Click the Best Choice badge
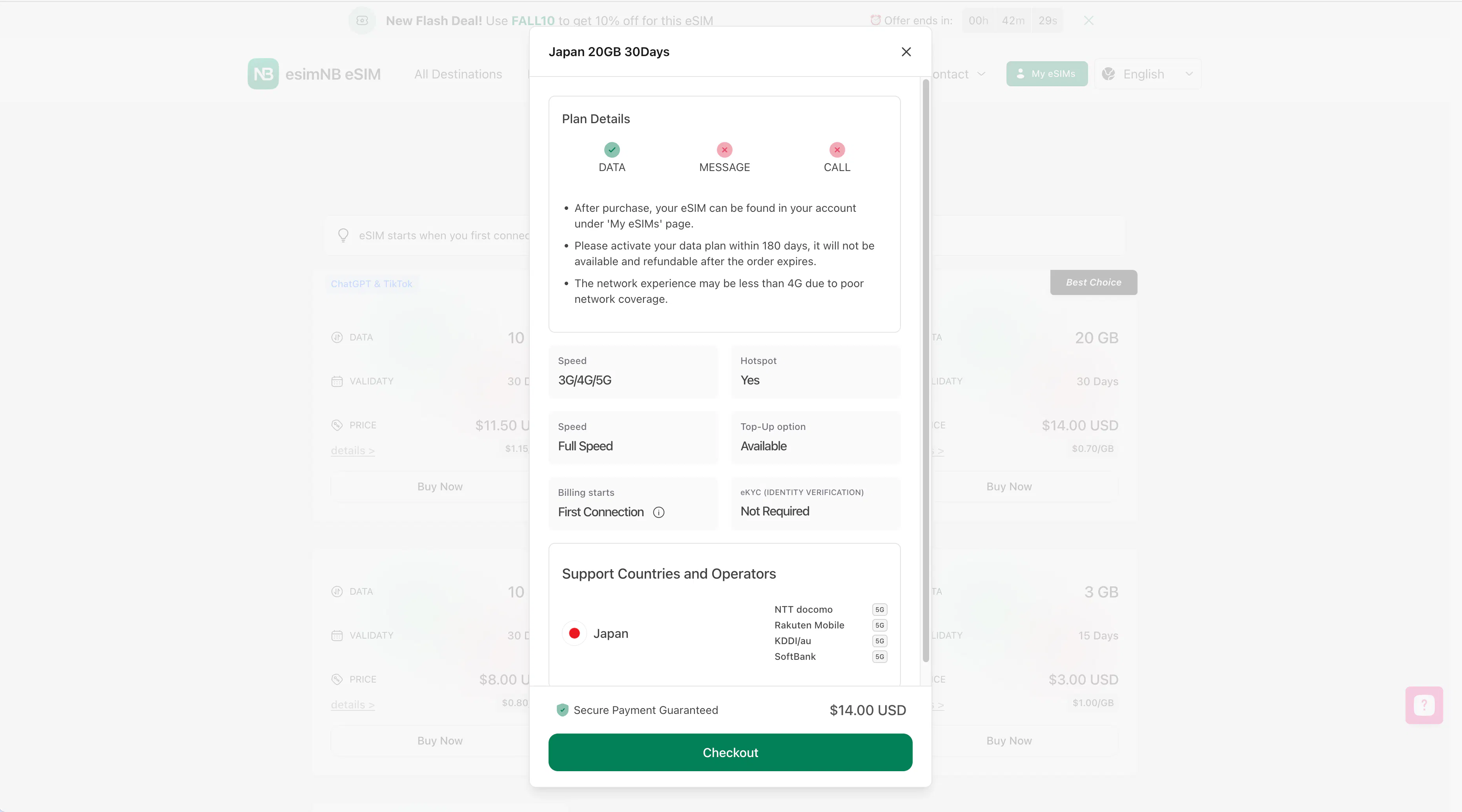The width and height of the screenshot is (1462, 812). [x=1093, y=282]
